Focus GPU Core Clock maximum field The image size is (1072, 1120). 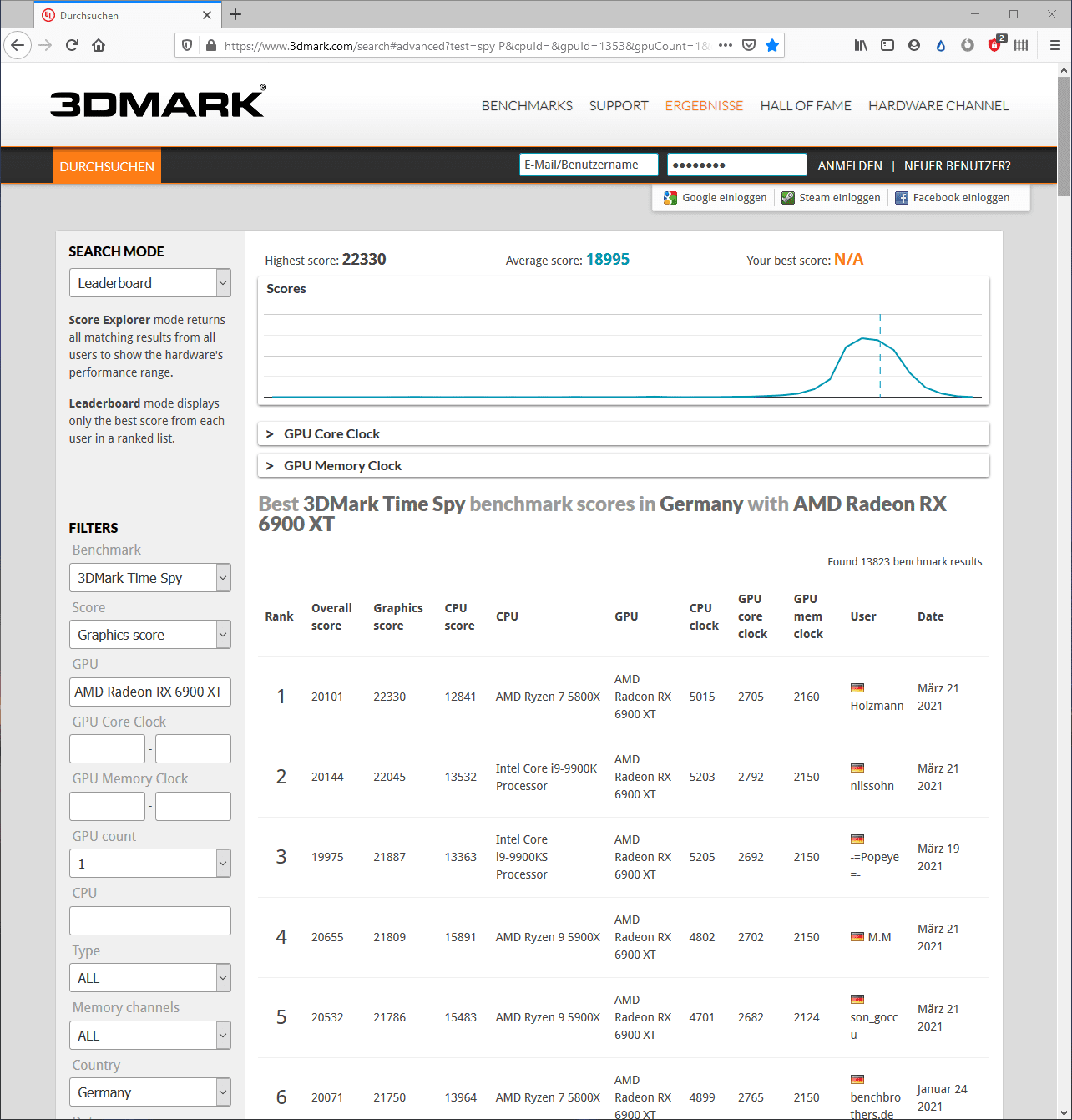(x=193, y=749)
